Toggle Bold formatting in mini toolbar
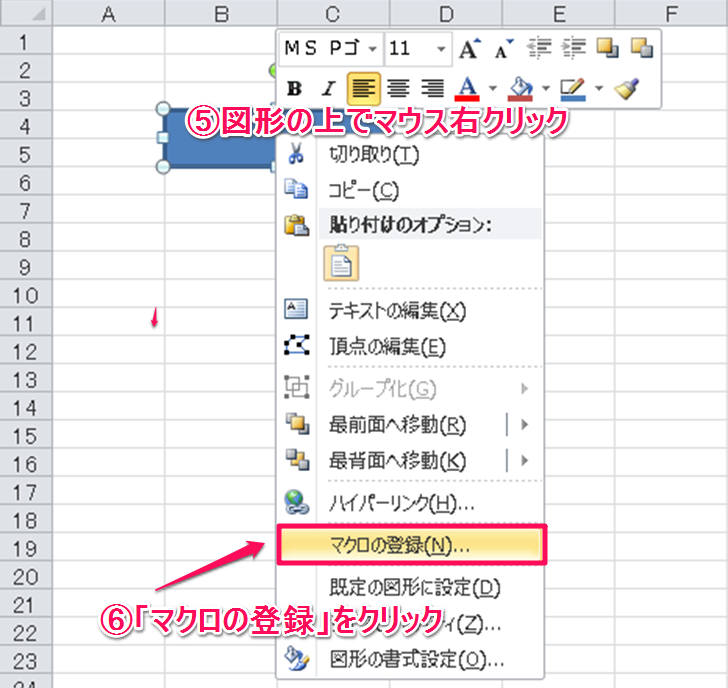The width and height of the screenshot is (728, 688). (295, 88)
